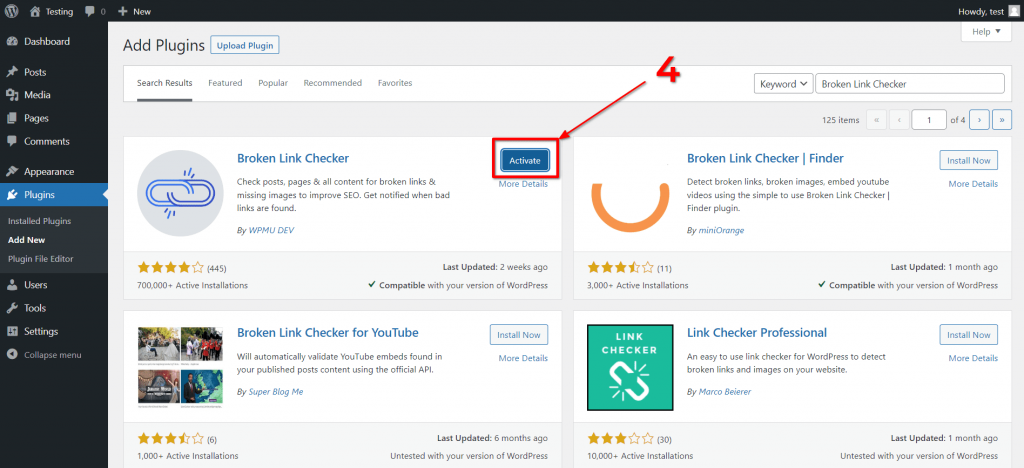This screenshot has height=468, width=1024.
Task: Open Broken Link Checker for YouTube title
Action: click(x=328, y=332)
